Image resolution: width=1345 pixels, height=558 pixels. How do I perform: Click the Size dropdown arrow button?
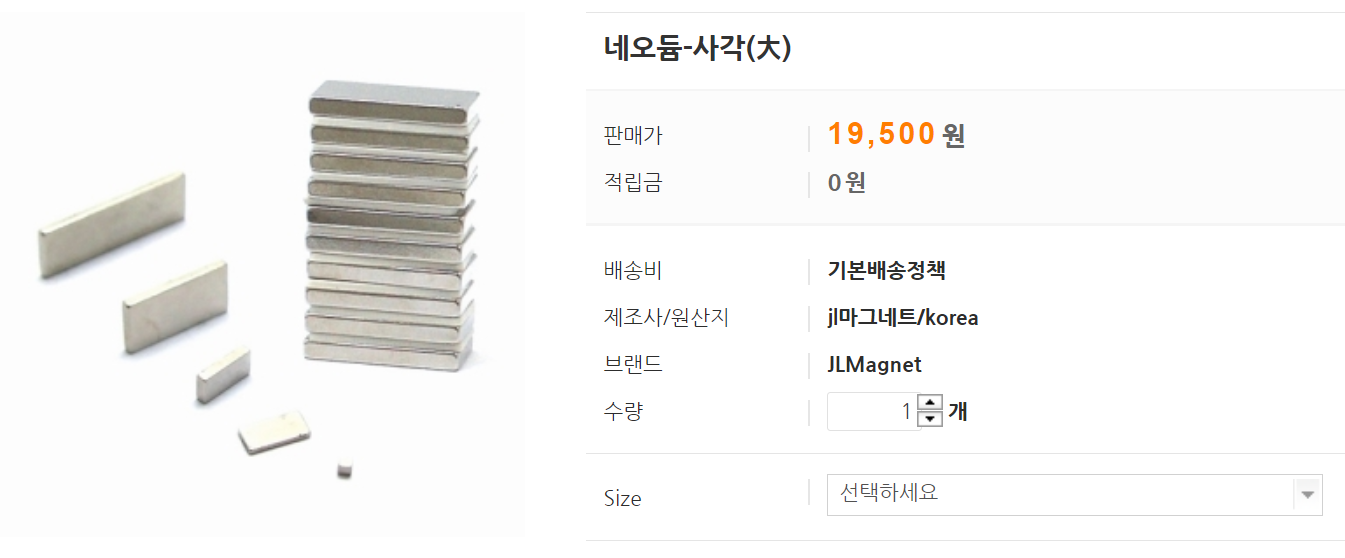(1307, 494)
